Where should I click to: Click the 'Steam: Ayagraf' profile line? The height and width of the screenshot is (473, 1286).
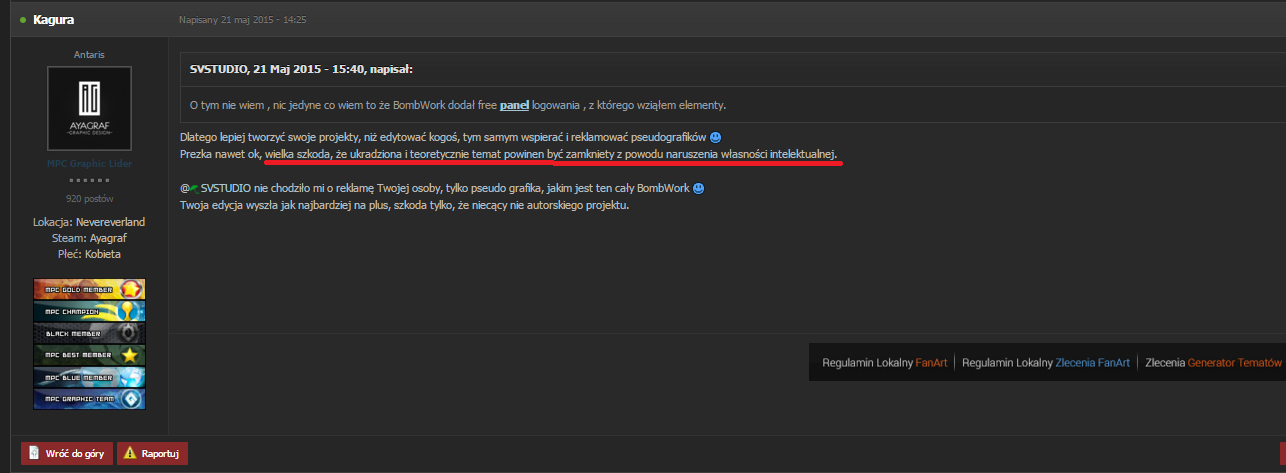click(89, 238)
